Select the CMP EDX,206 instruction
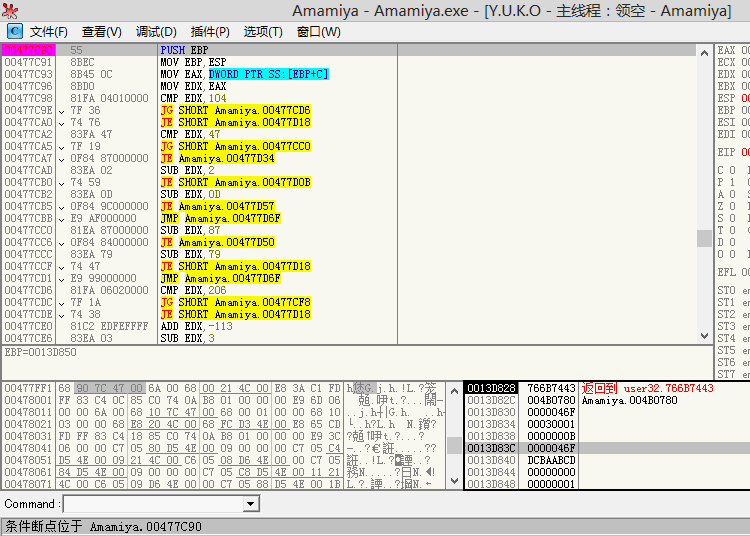This screenshot has height=536, width=750. point(193,290)
